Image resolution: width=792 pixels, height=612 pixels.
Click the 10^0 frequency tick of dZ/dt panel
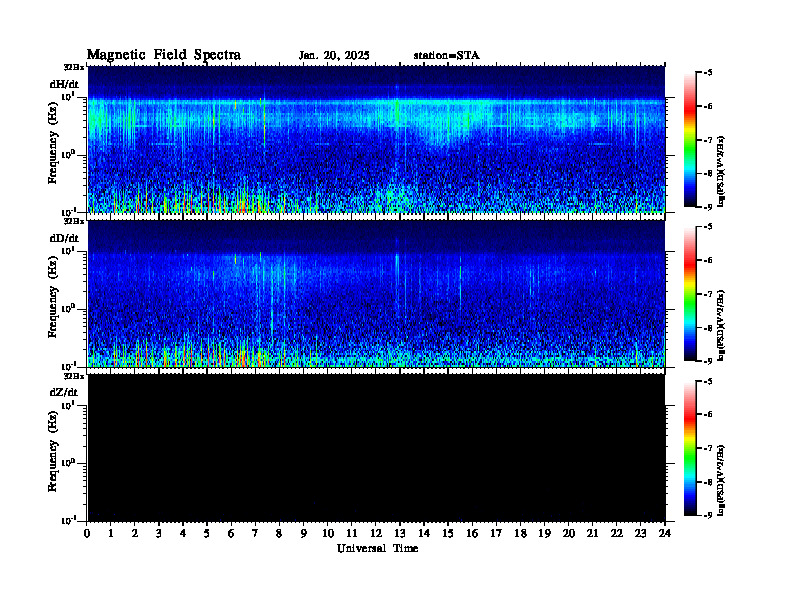tap(68, 463)
